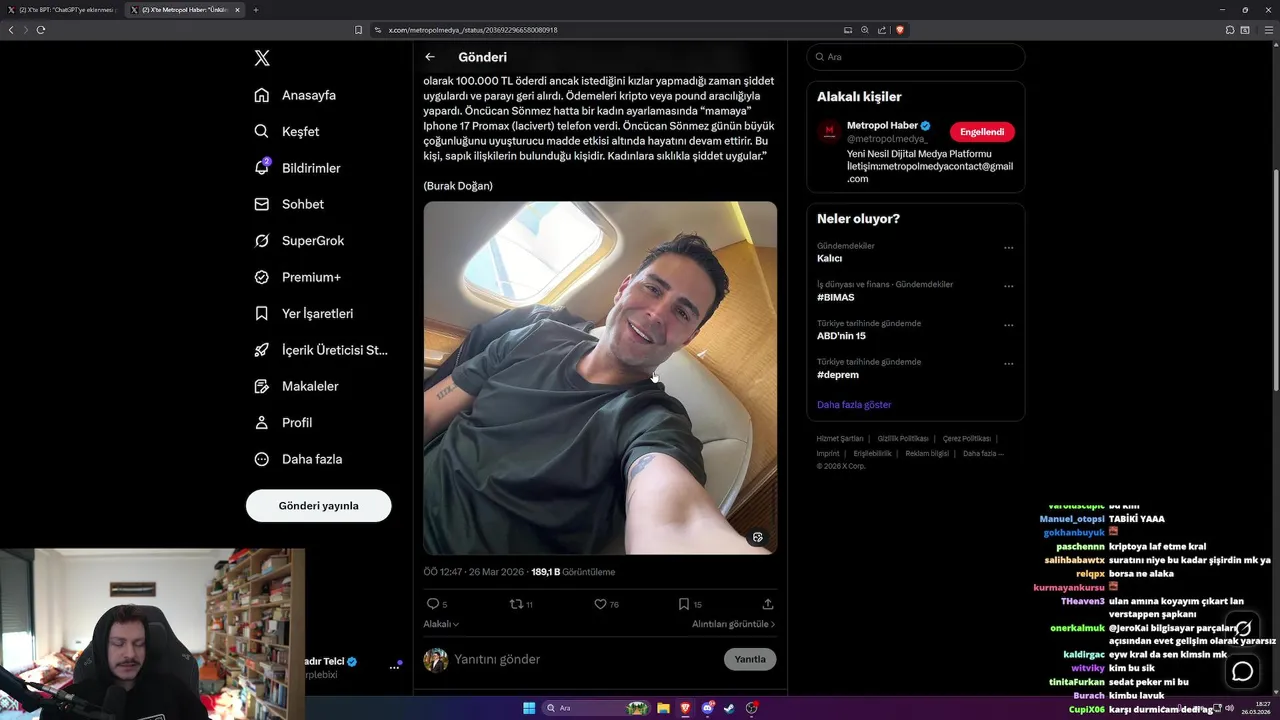Open the #BIMAS trend
Image resolution: width=1280 pixels, height=720 pixels.
click(836, 297)
